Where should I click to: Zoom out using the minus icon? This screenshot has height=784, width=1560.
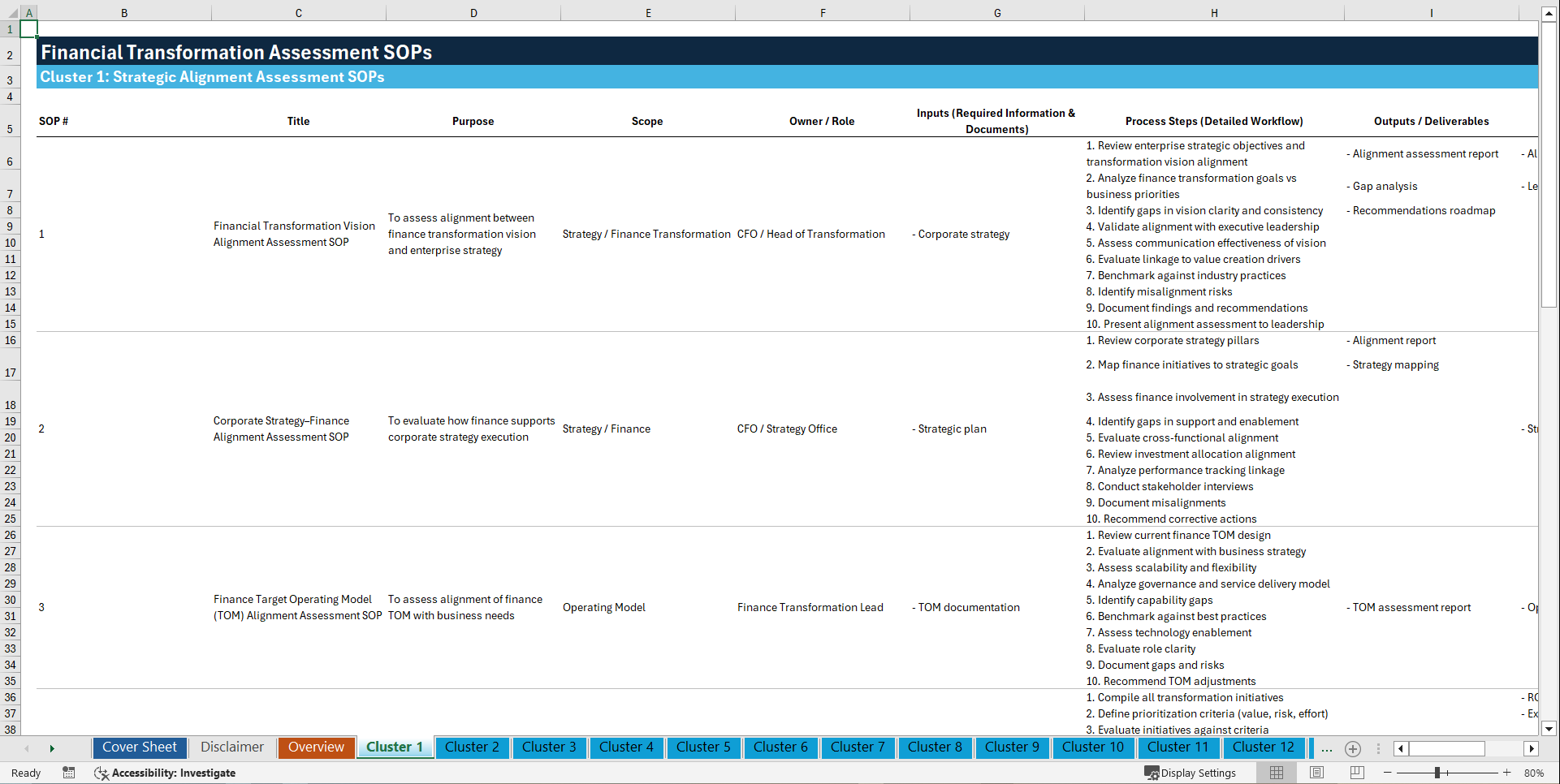(x=1389, y=773)
